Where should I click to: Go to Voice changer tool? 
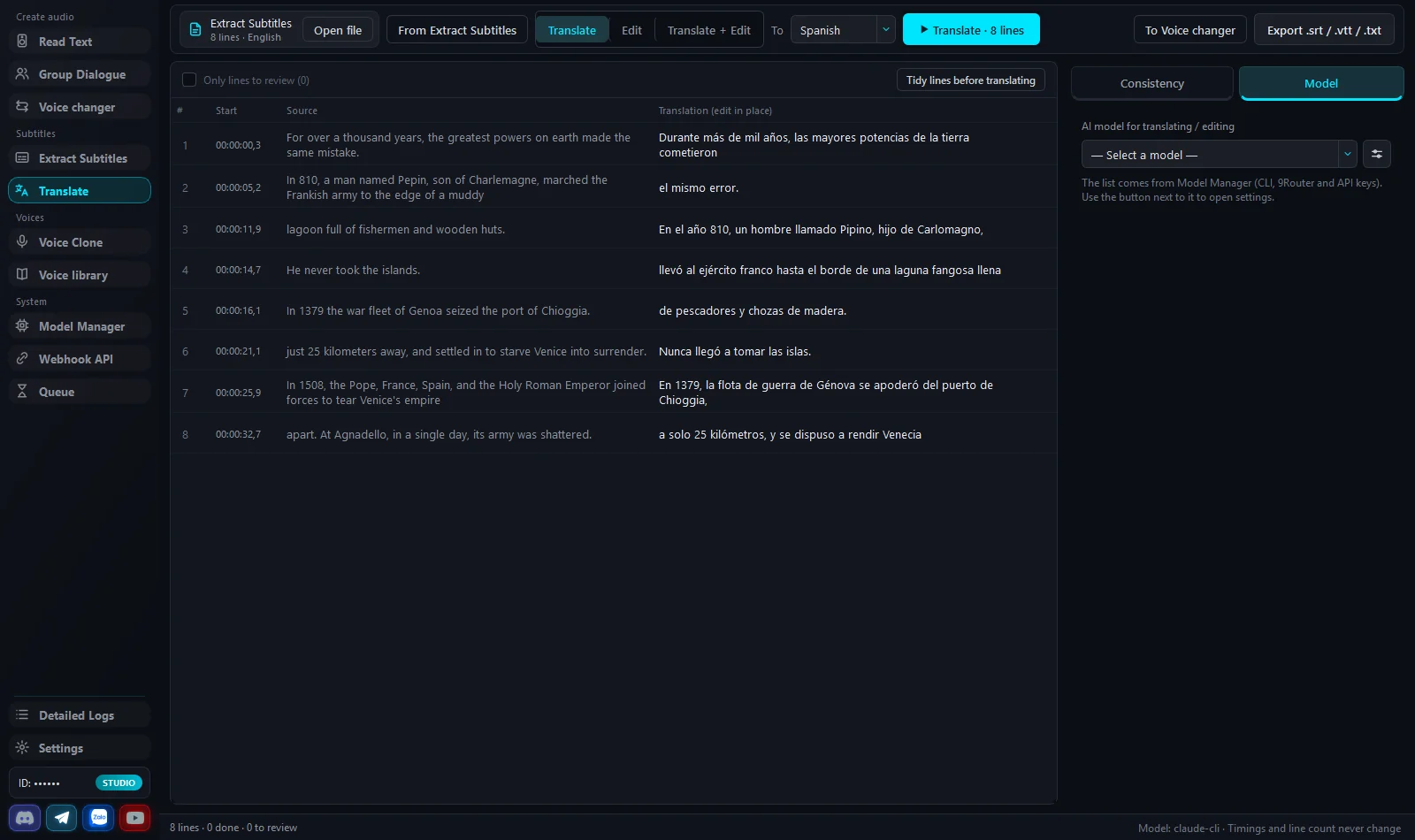(80, 107)
